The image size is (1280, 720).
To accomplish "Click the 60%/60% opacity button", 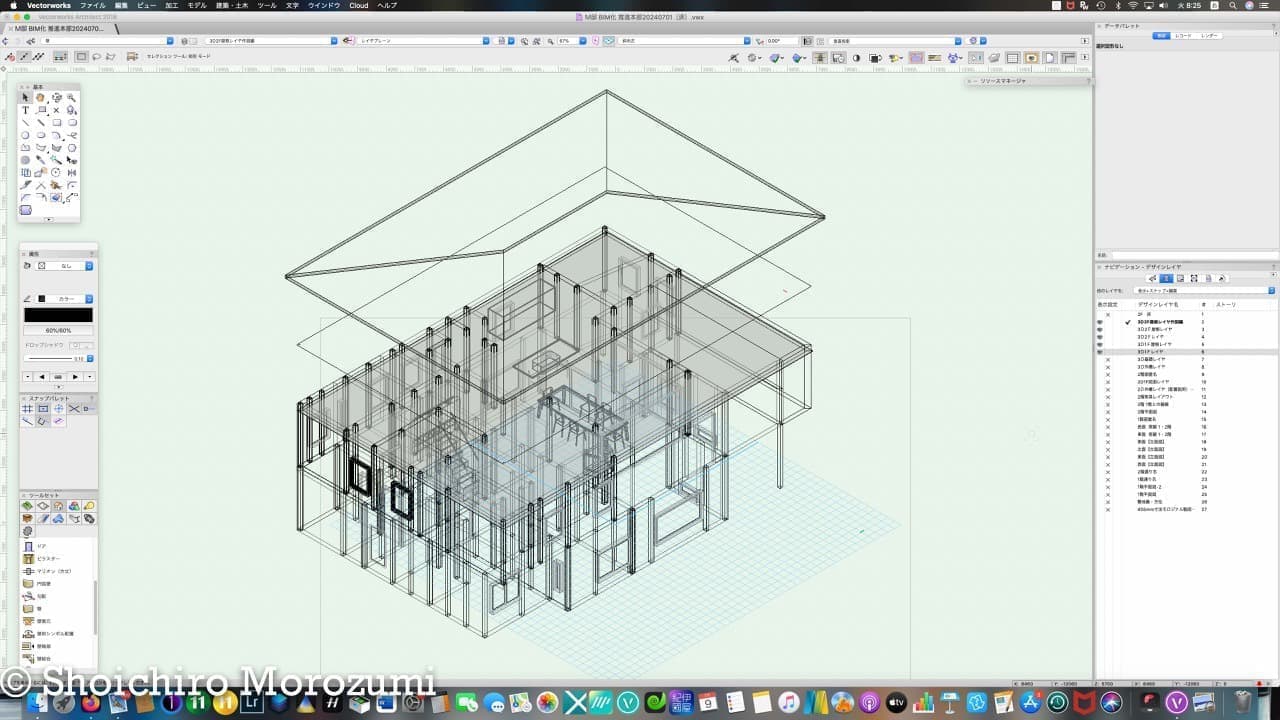I will (x=58, y=330).
